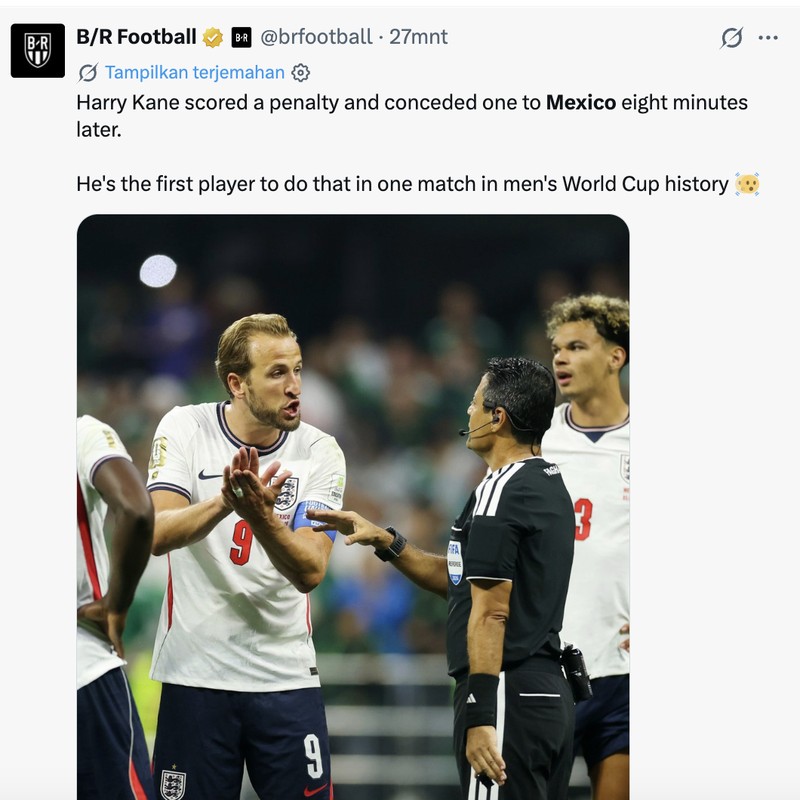Open translation settings gear icon
The width and height of the screenshot is (800, 800).
tap(301, 73)
